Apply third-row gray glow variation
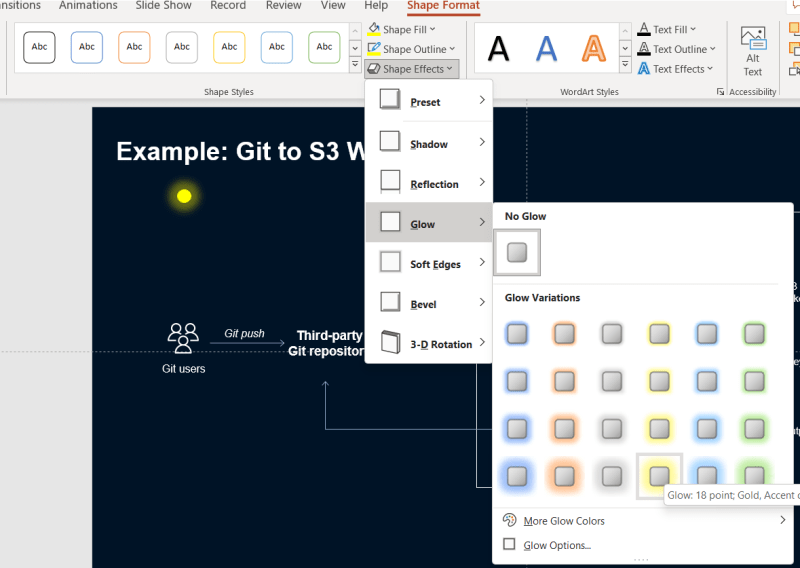This screenshot has height=568, width=800. coord(612,429)
